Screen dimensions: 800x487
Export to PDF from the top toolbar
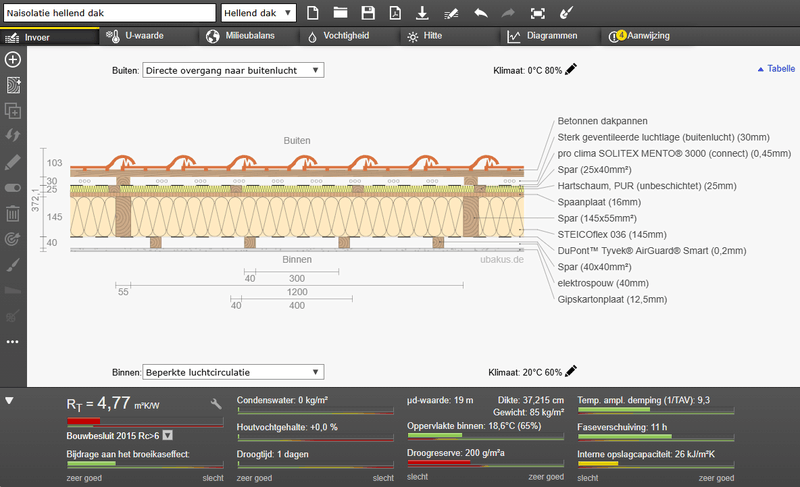pyautogui.click(x=395, y=13)
